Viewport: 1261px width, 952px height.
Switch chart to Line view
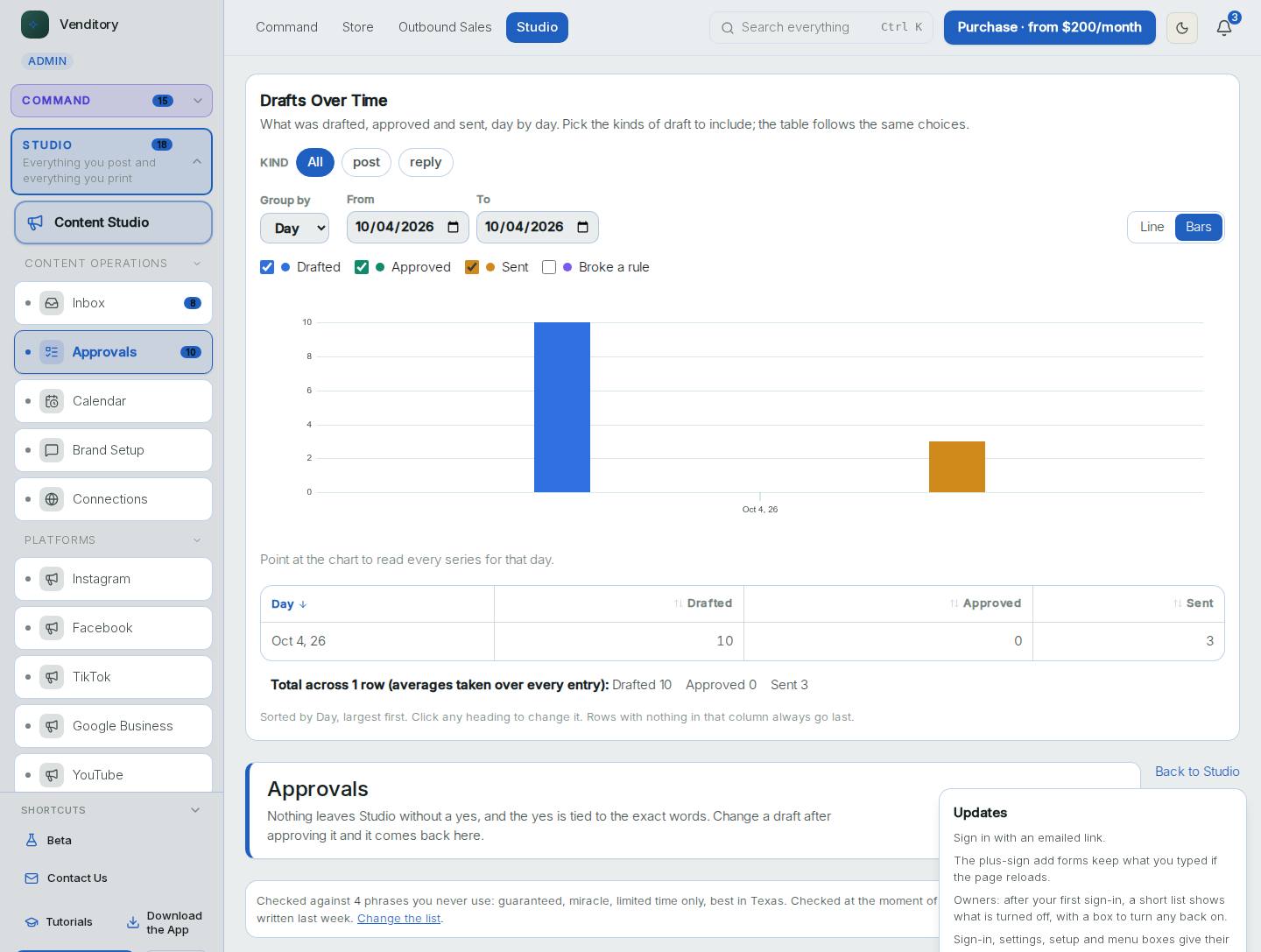coord(1152,227)
